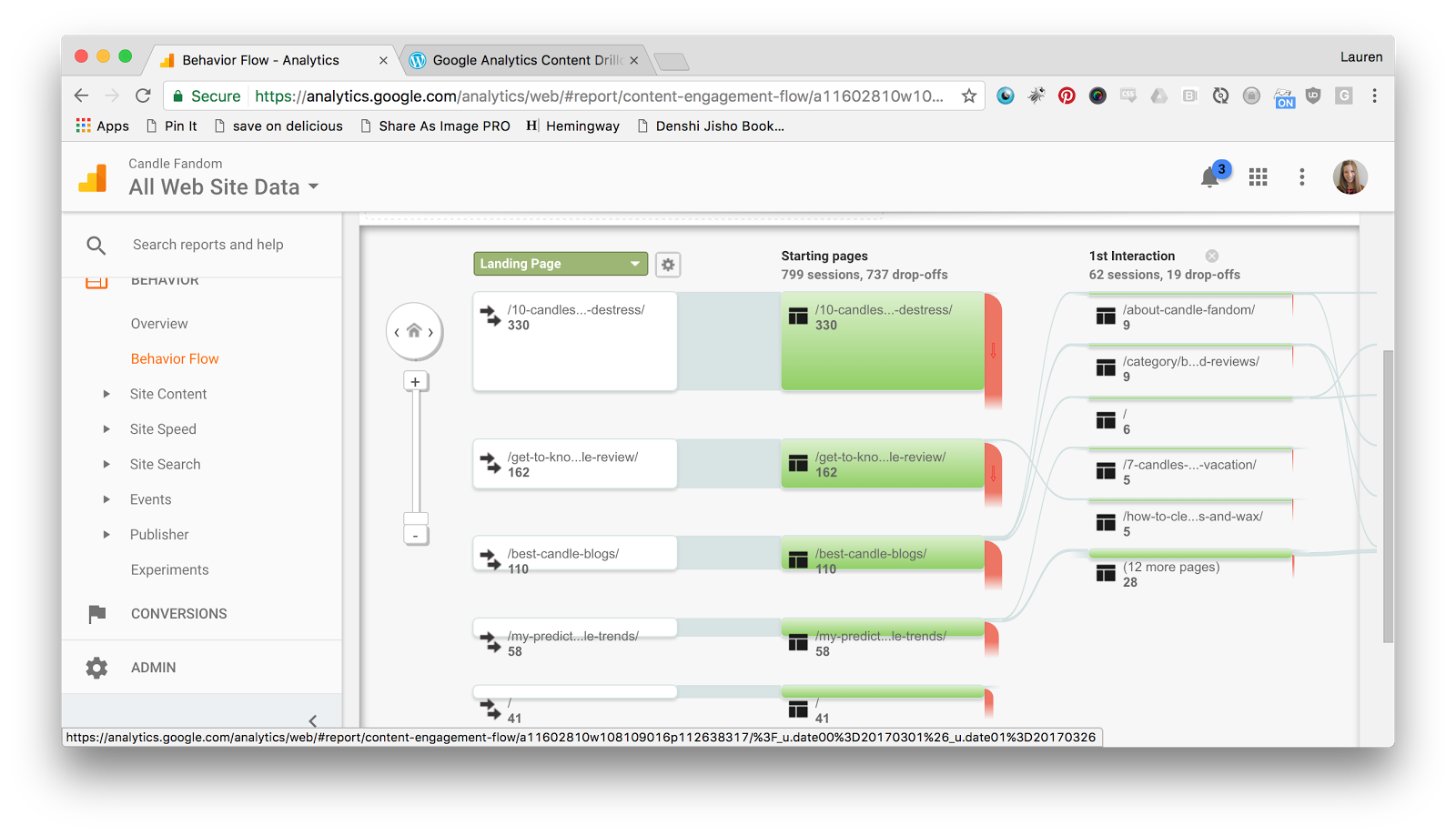
Task: Remove the 1st Interaction column
Action: point(1212,257)
